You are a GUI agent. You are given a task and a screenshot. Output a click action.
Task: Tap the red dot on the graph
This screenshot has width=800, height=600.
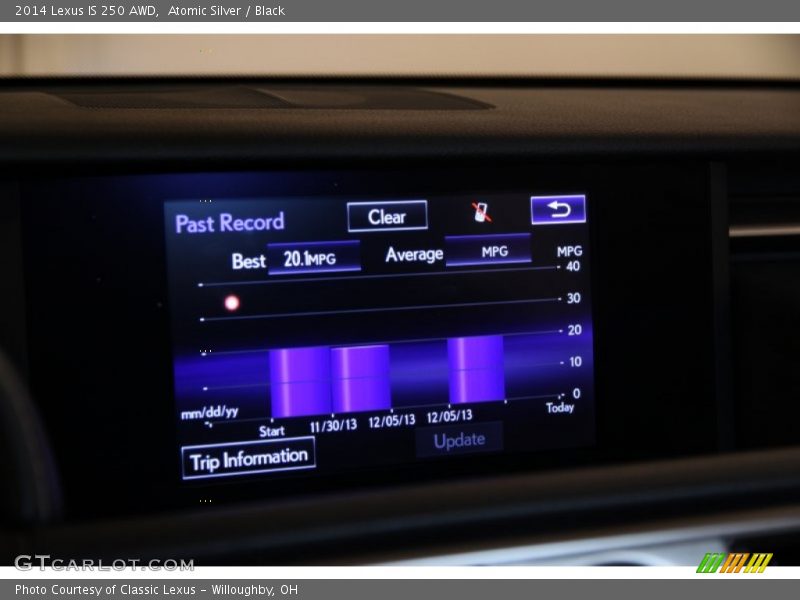232,302
